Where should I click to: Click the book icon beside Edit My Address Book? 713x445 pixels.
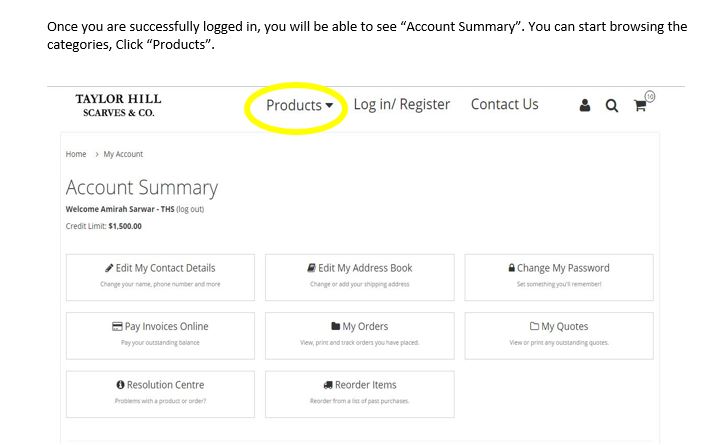coord(311,268)
